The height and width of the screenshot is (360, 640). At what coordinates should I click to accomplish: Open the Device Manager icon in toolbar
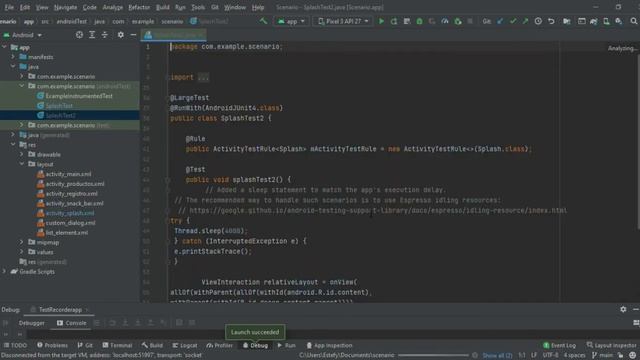(x=607, y=21)
